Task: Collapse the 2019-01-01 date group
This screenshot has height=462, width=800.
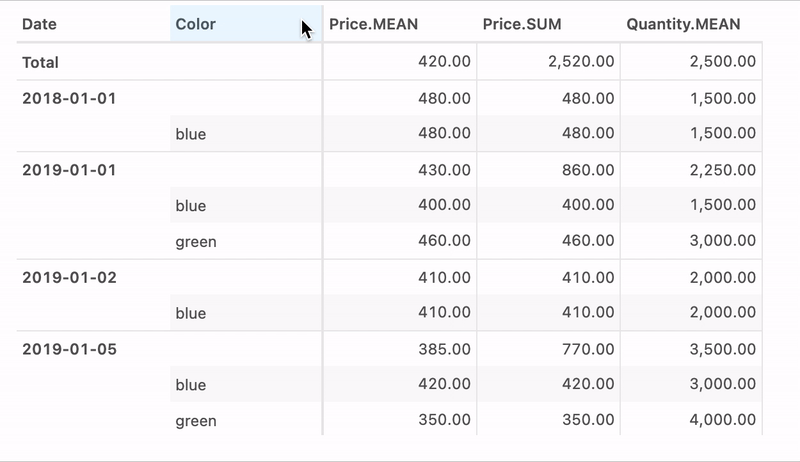Action: (x=69, y=170)
